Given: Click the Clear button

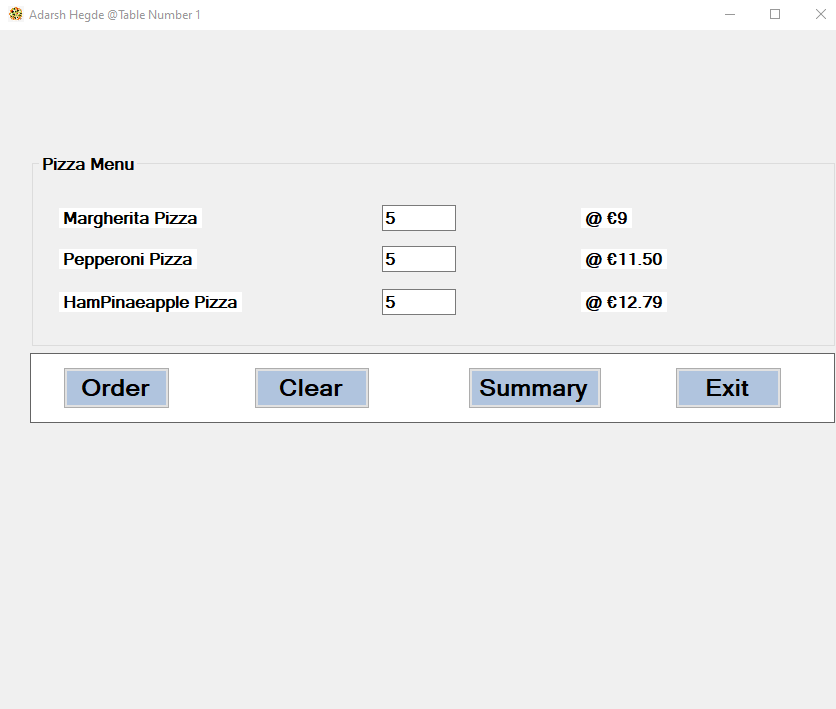Looking at the screenshot, I should click(x=311, y=388).
